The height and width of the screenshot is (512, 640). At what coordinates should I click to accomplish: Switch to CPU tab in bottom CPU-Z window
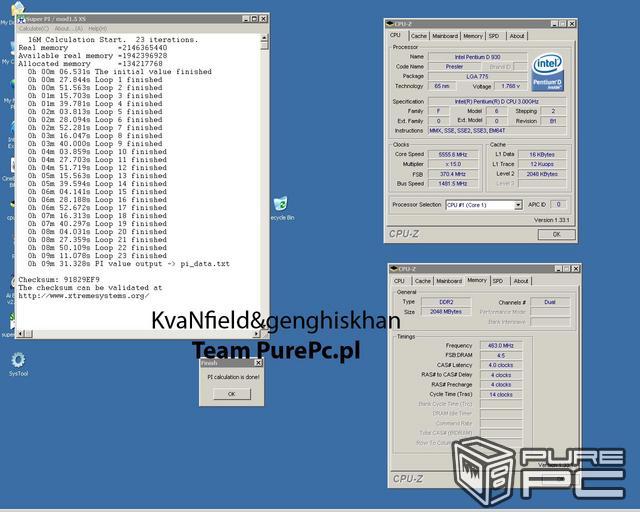click(399, 281)
